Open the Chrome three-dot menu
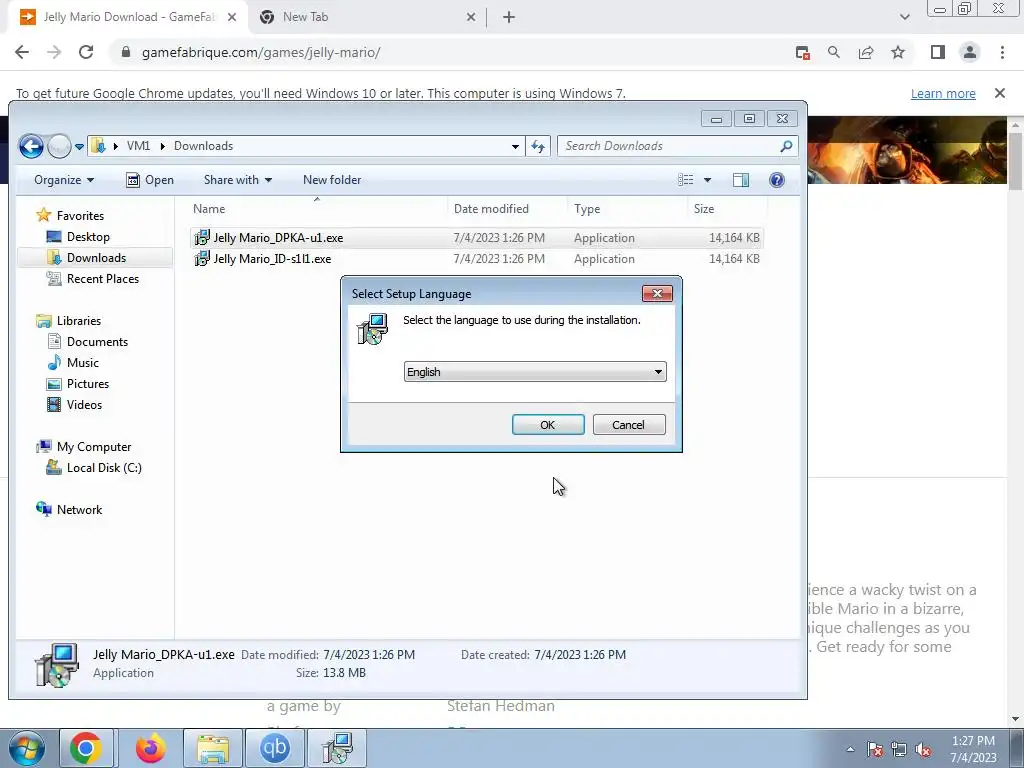Screen dimensions: 1024x768 tap(1002, 52)
